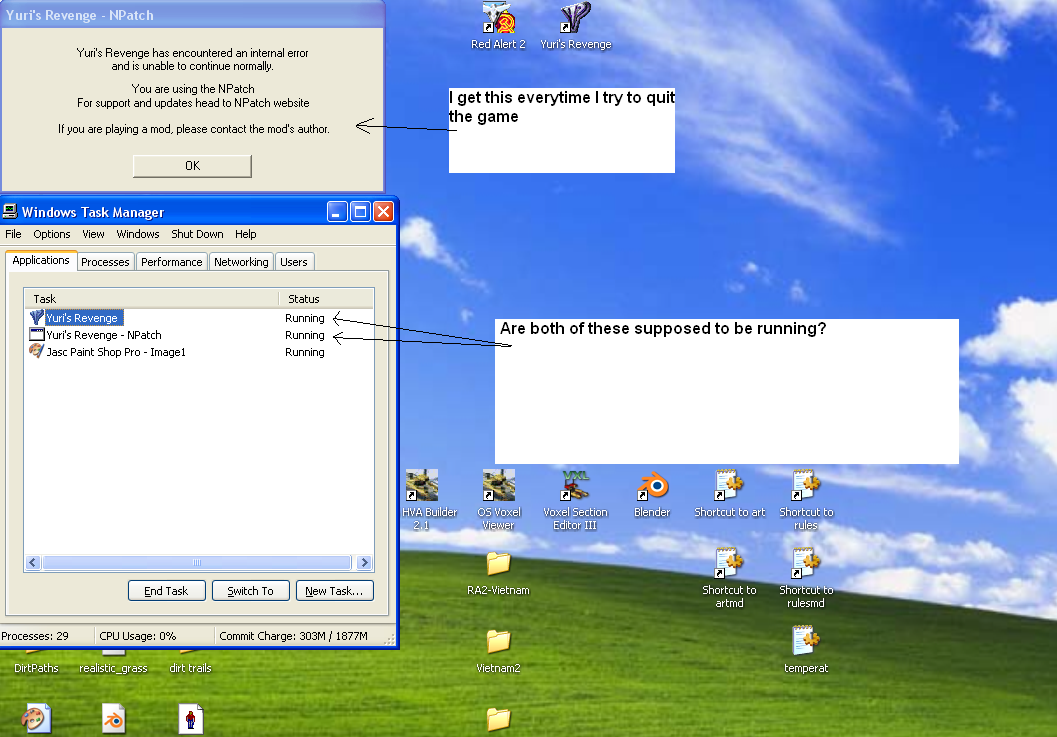Viewport: 1057px width, 737px height.
Task: Click the Blender file icon at desktop bottom
Action: coord(113,719)
